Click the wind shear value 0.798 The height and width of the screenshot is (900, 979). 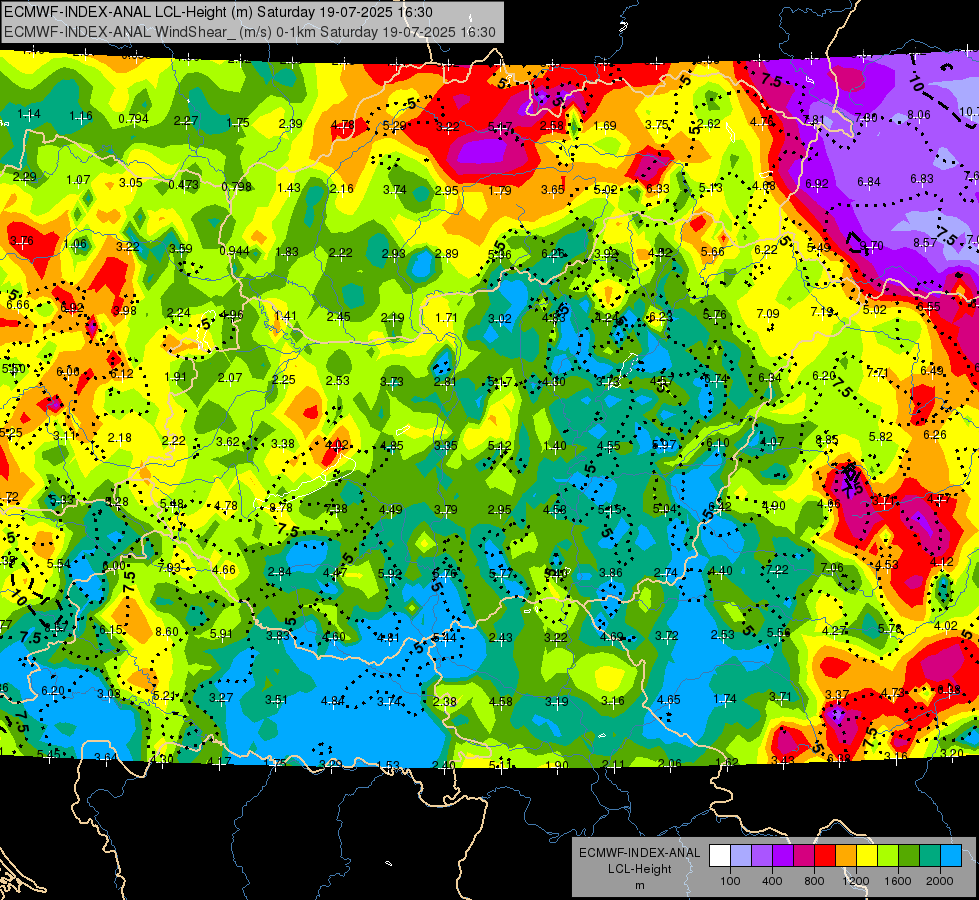236,186
